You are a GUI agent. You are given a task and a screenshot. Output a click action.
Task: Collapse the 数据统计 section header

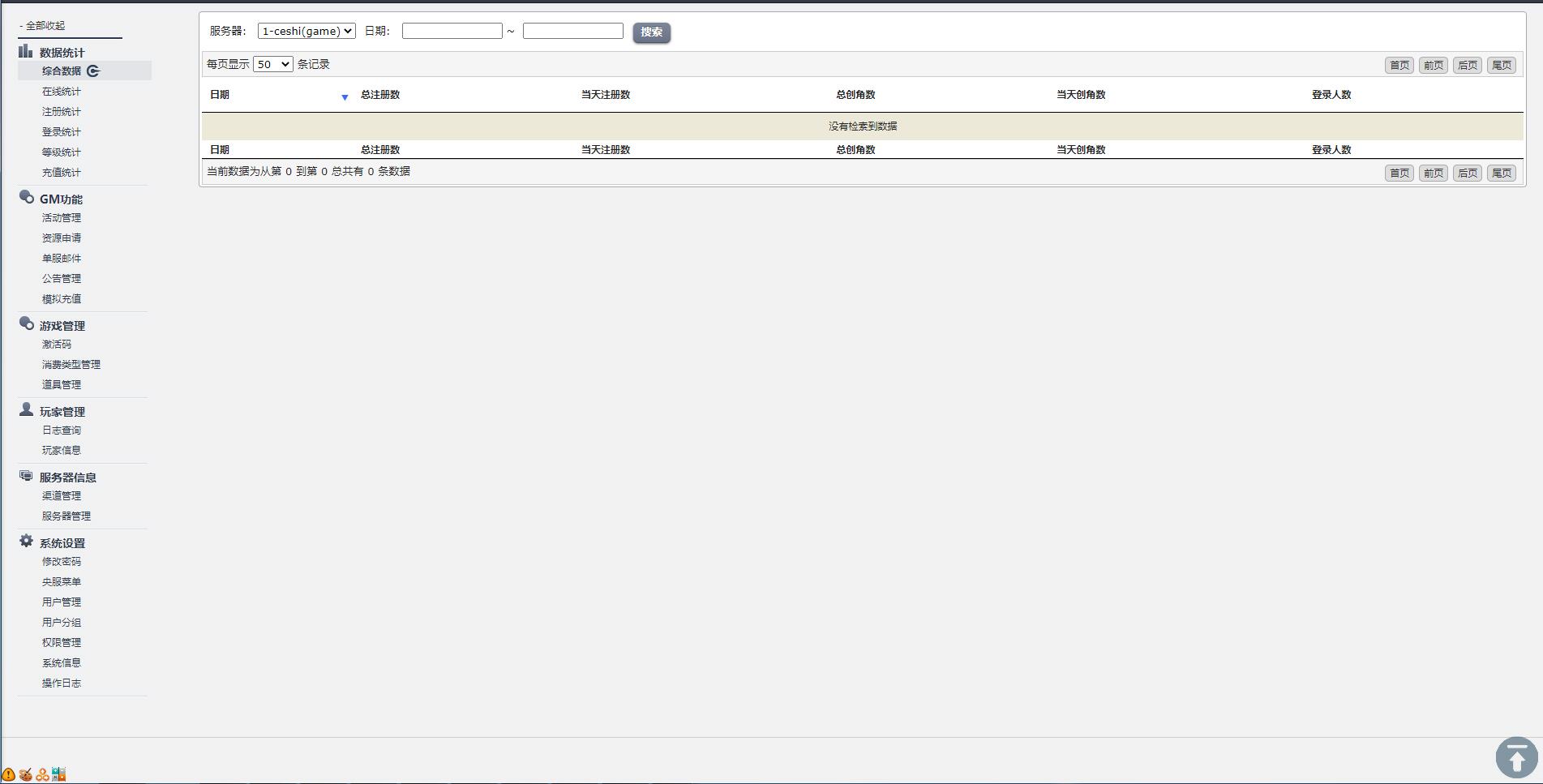(x=62, y=53)
